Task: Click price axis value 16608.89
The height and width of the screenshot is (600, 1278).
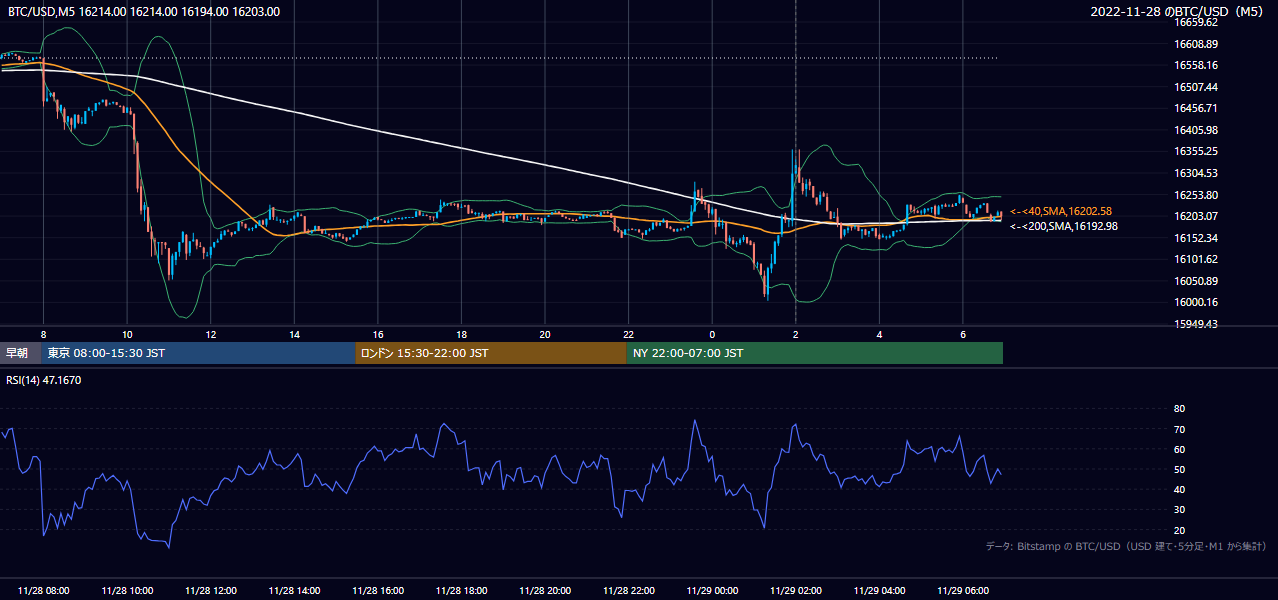Action: tap(1198, 44)
